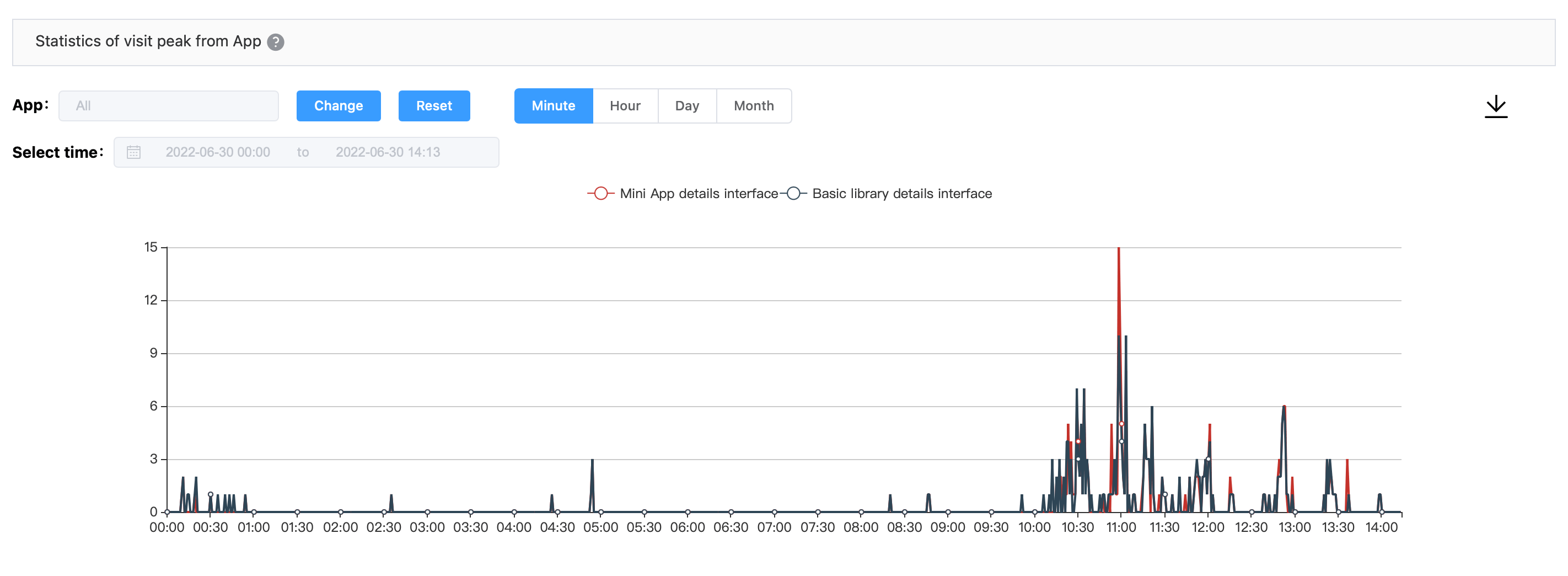Open the calendar icon in time selector

(133, 152)
